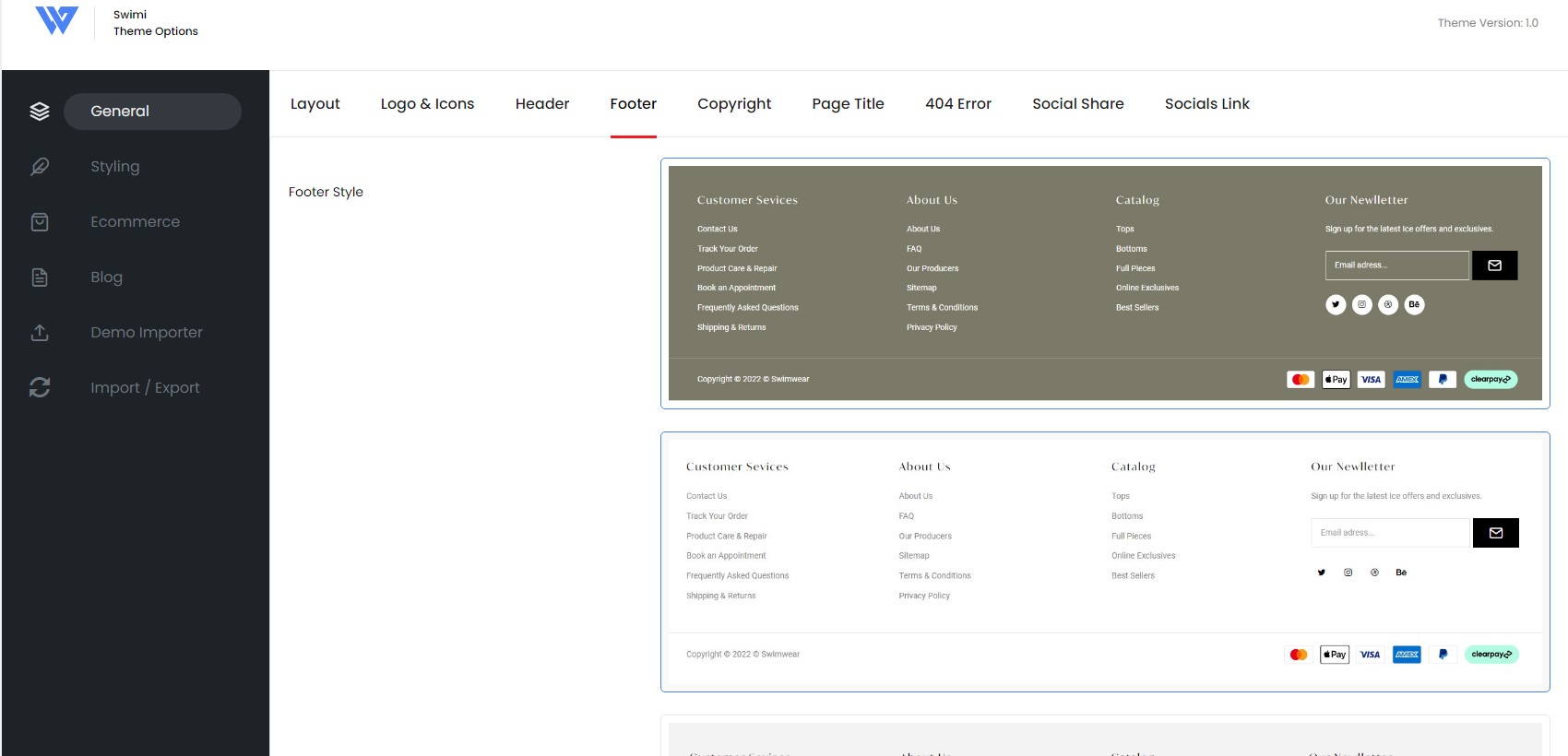Choose the third light gray footer style

[1105, 736]
